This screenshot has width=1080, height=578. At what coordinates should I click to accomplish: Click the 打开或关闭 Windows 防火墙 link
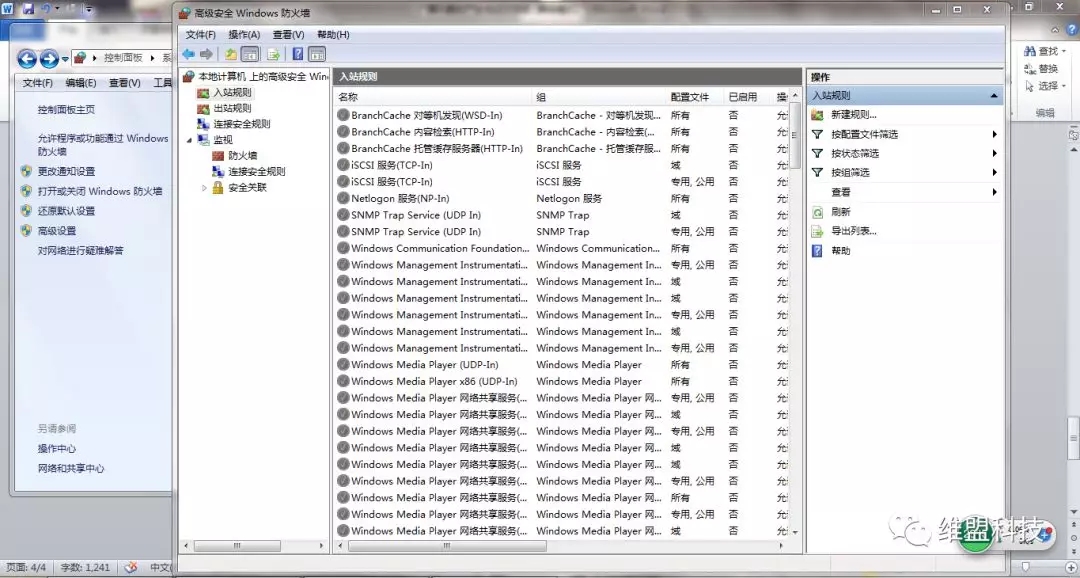(x=100, y=191)
